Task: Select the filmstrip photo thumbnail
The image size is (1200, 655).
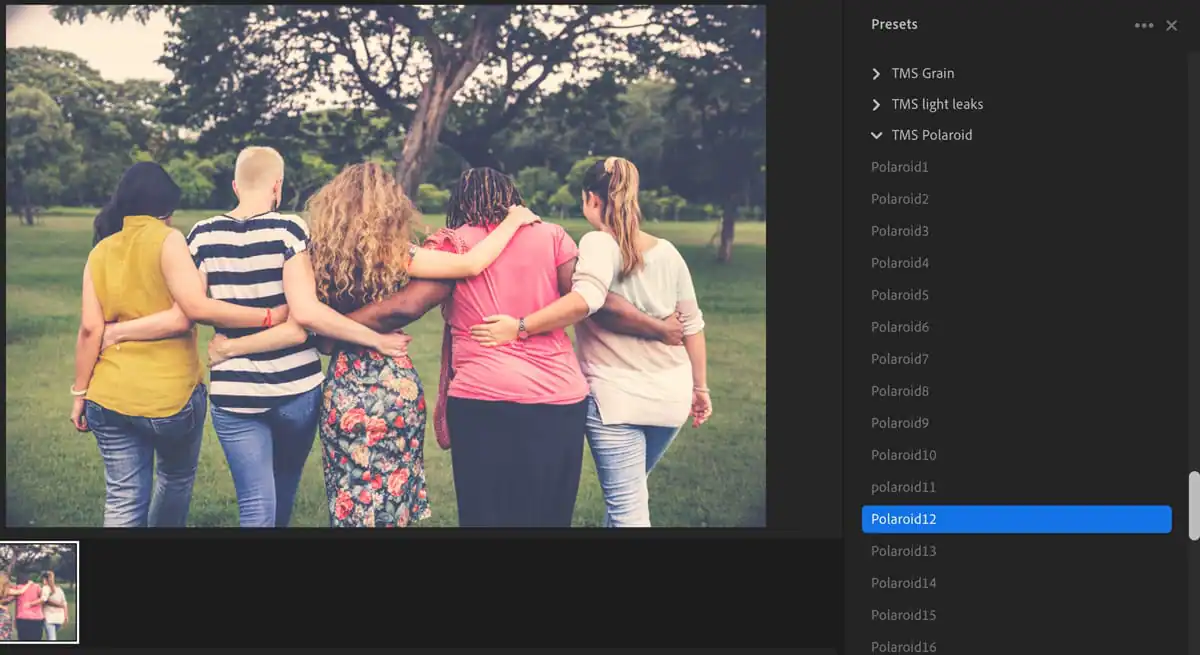Action: (38, 592)
